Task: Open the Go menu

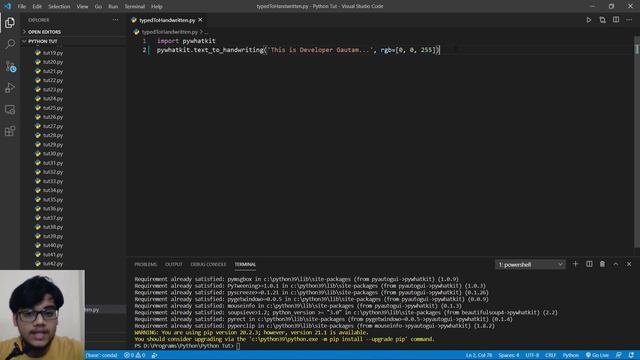Action: [x=98, y=7]
